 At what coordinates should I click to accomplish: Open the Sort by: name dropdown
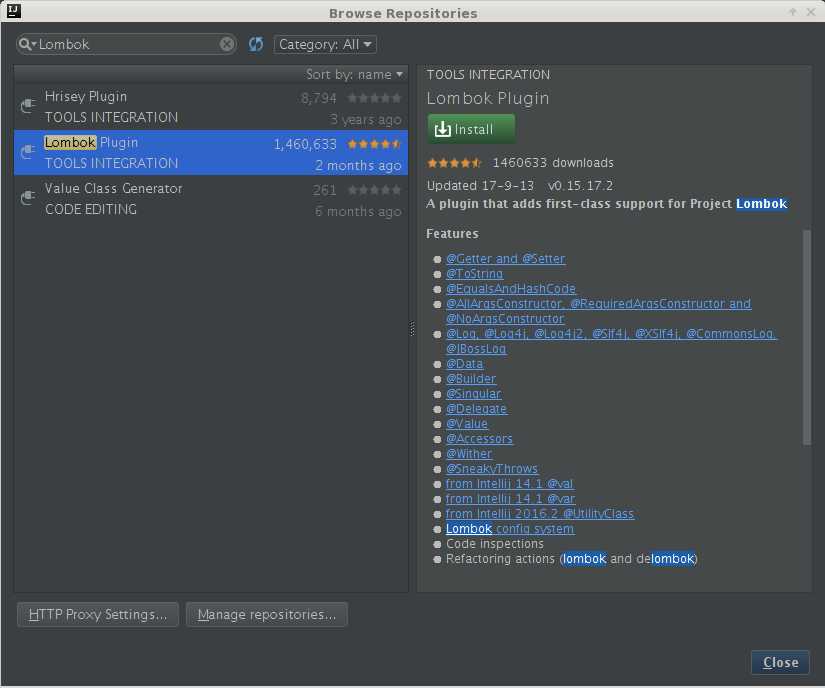[x=354, y=74]
